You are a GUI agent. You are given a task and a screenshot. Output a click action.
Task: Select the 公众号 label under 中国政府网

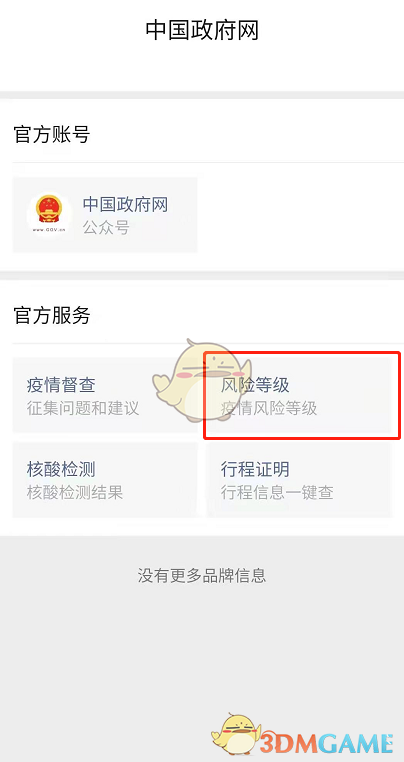106,227
